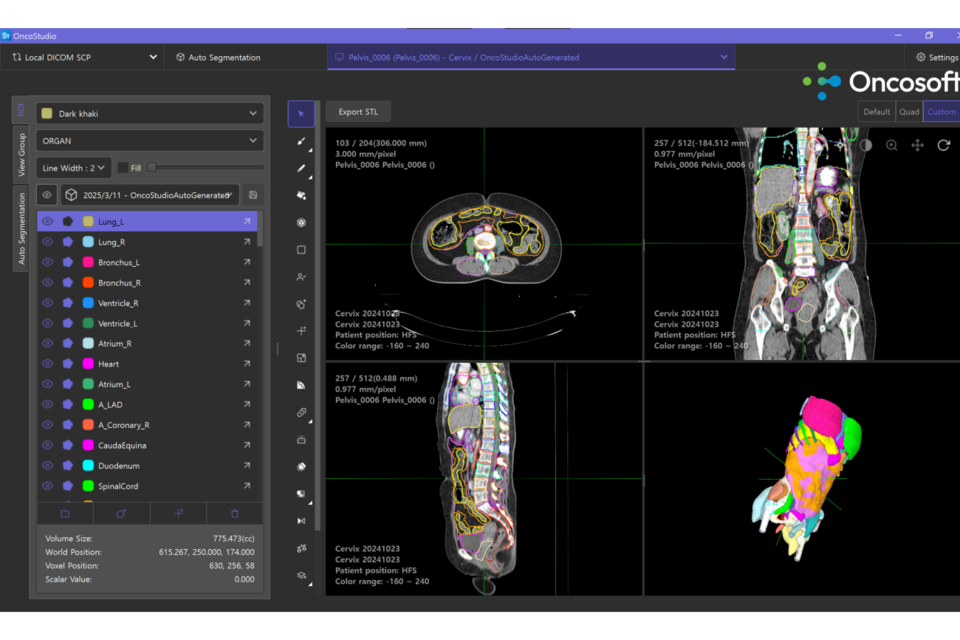Open Settings in the top right
This screenshot has width=960, height=640.
coord(938,57)
